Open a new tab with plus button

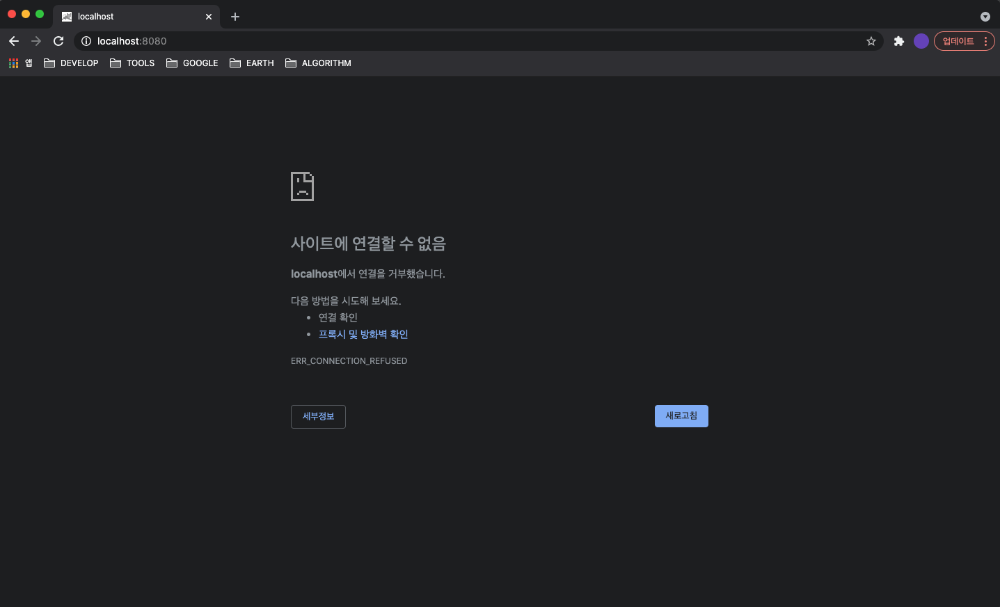point(235,17)
